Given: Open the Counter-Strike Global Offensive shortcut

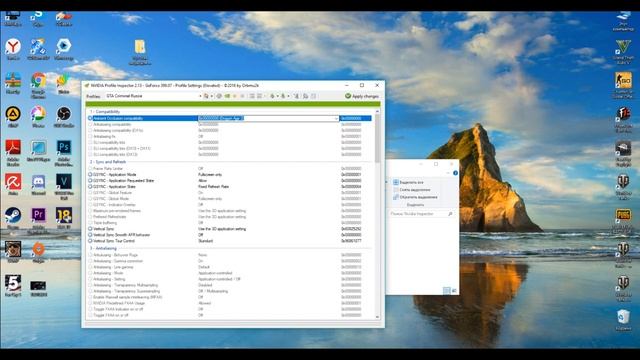Looking at the screenshot, I should (623, 86).
